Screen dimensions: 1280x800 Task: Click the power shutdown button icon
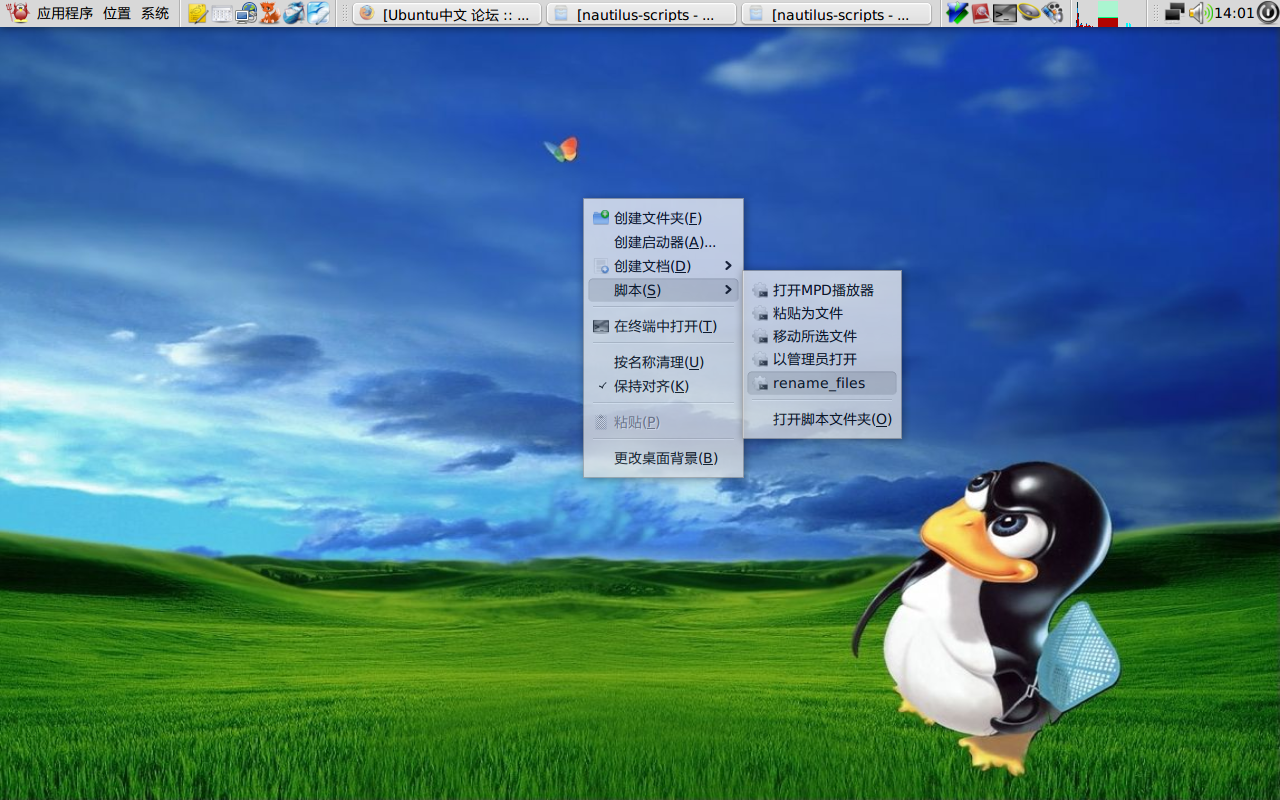[1268, 13]
